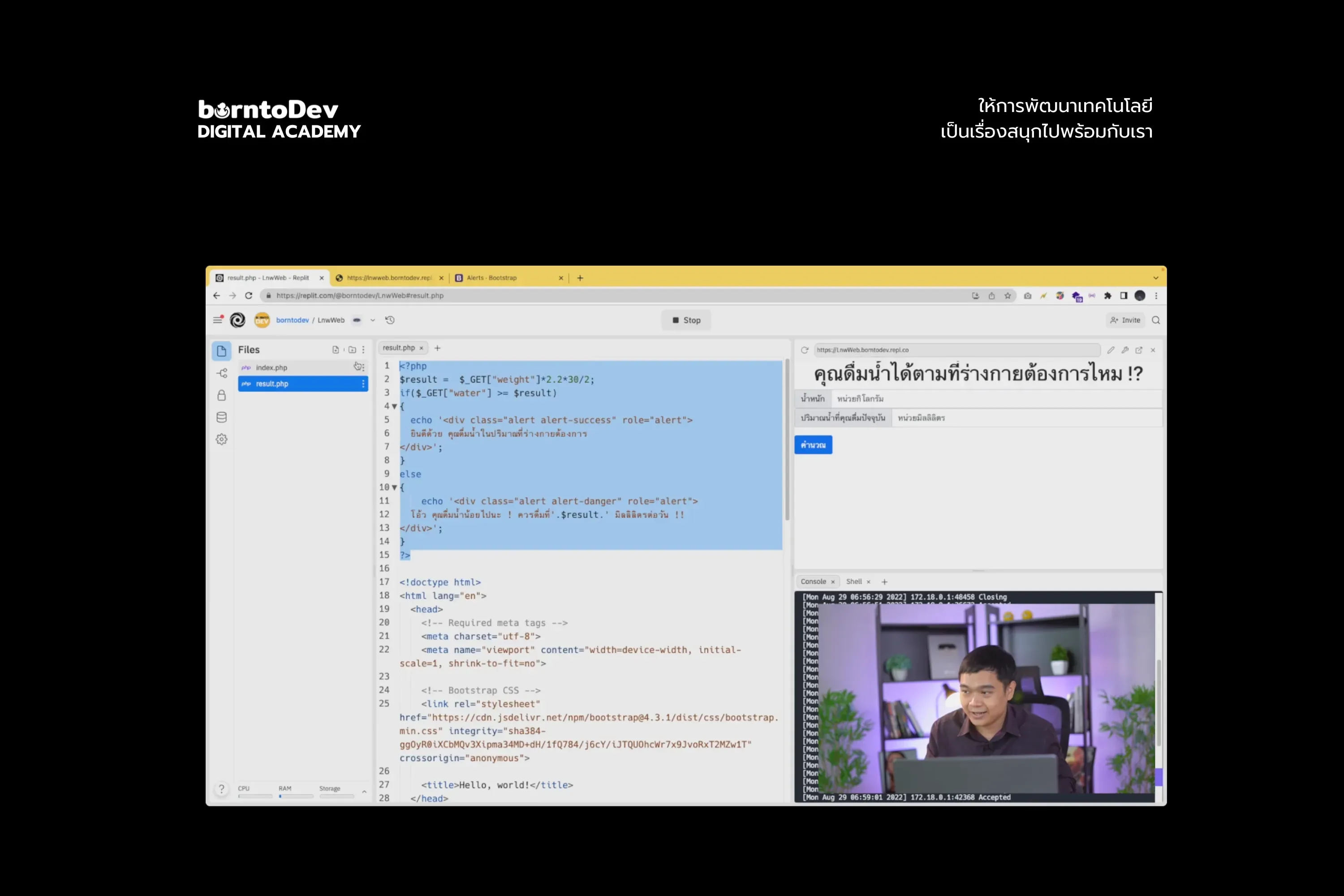
Task: Open preview in new tab icon
Action: coord(1138,350)
